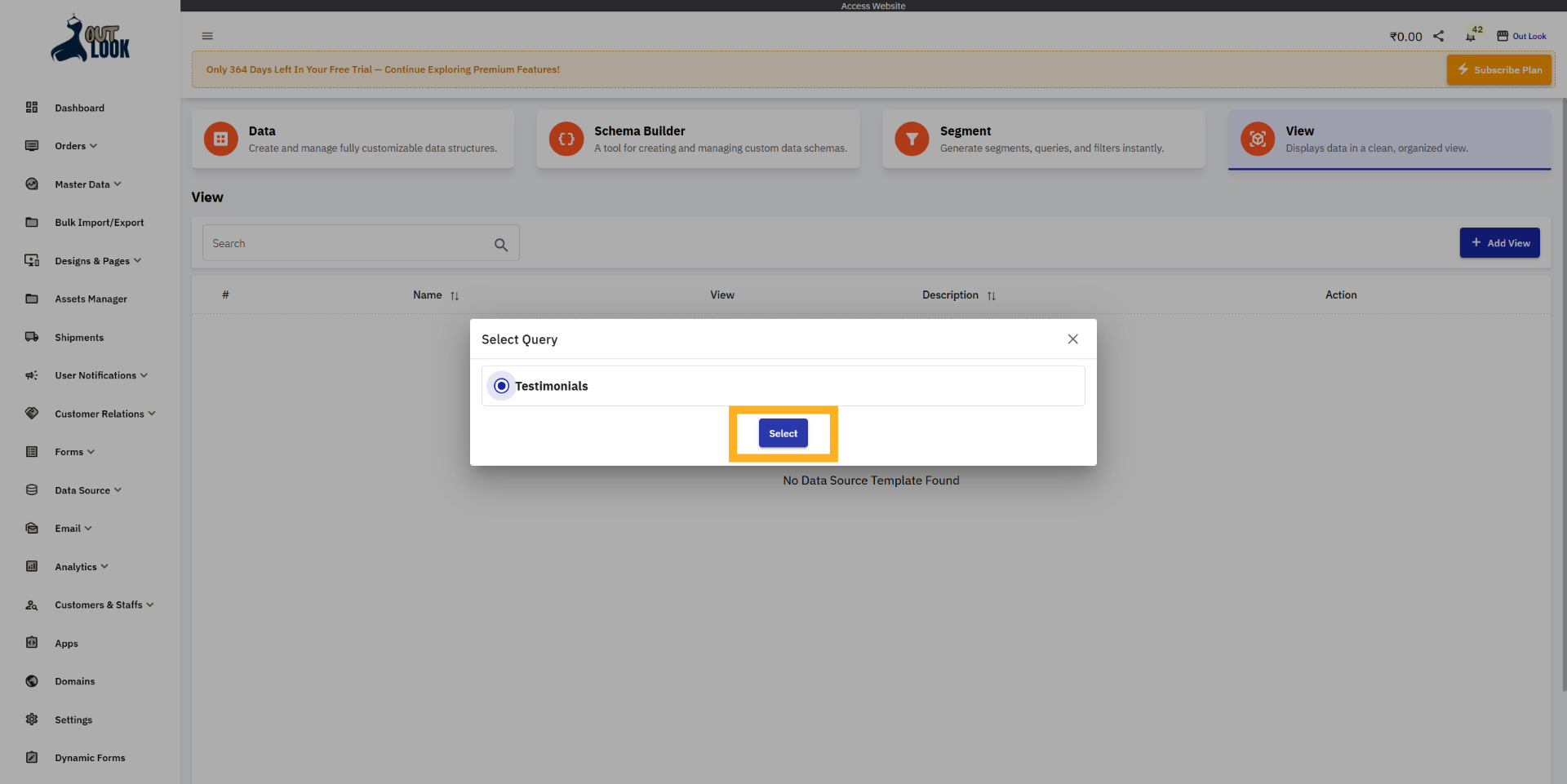
Task: Toggle sorting on the Name column
Action: [x=455, y=295]
